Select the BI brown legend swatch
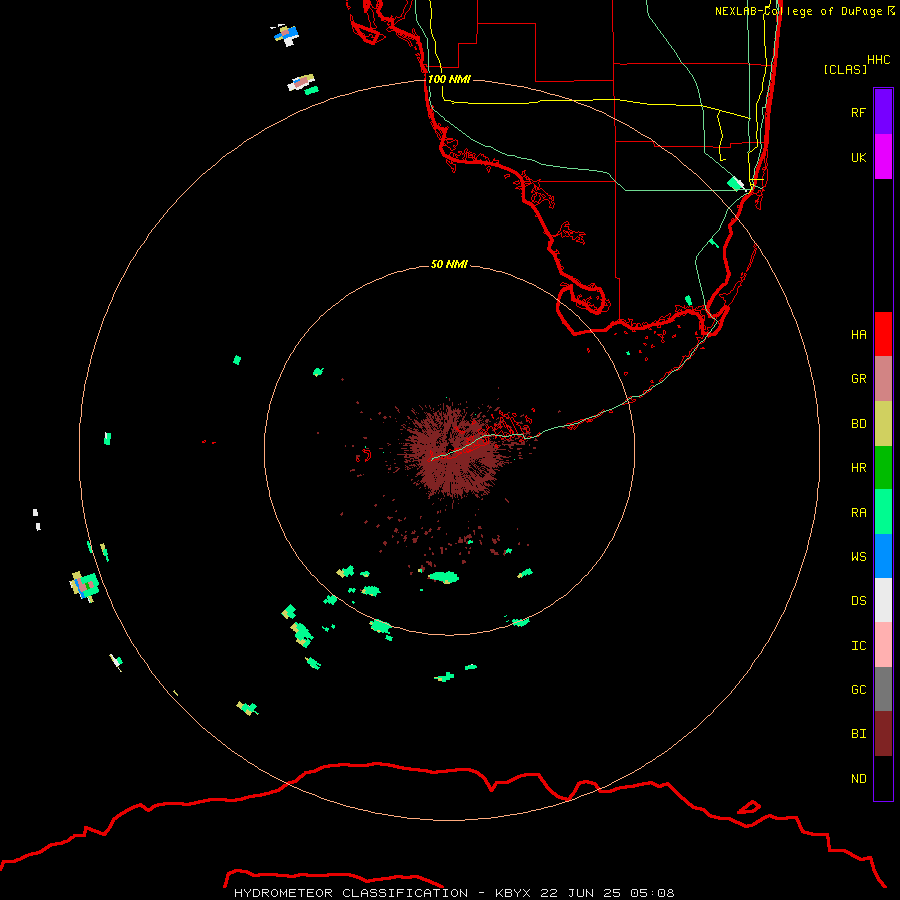This screenshot has width=900, height=900. click(883, 734)
